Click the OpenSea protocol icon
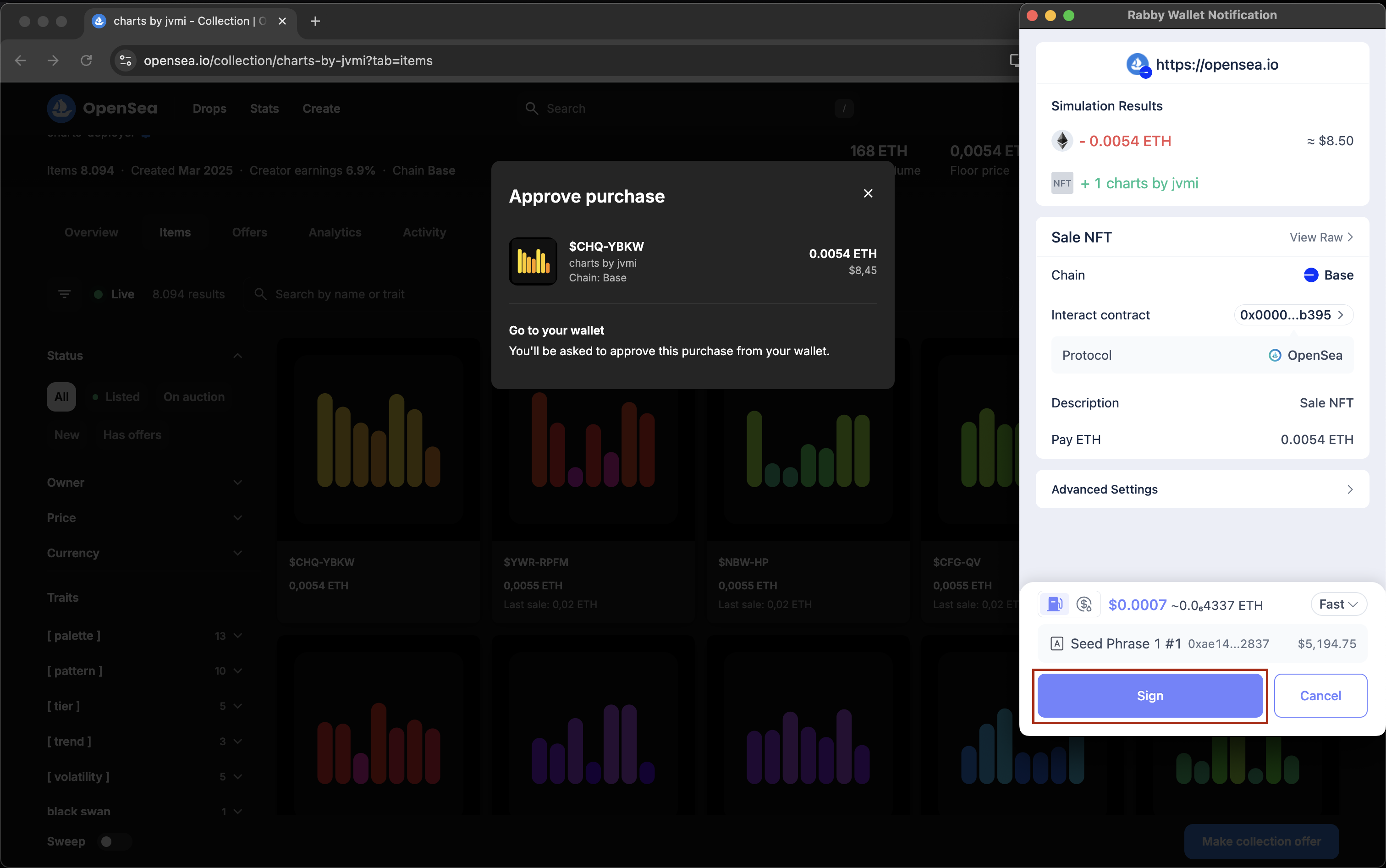This screenshot has width=1386, height=868. pyautogui.click(x=1274, y=355)
